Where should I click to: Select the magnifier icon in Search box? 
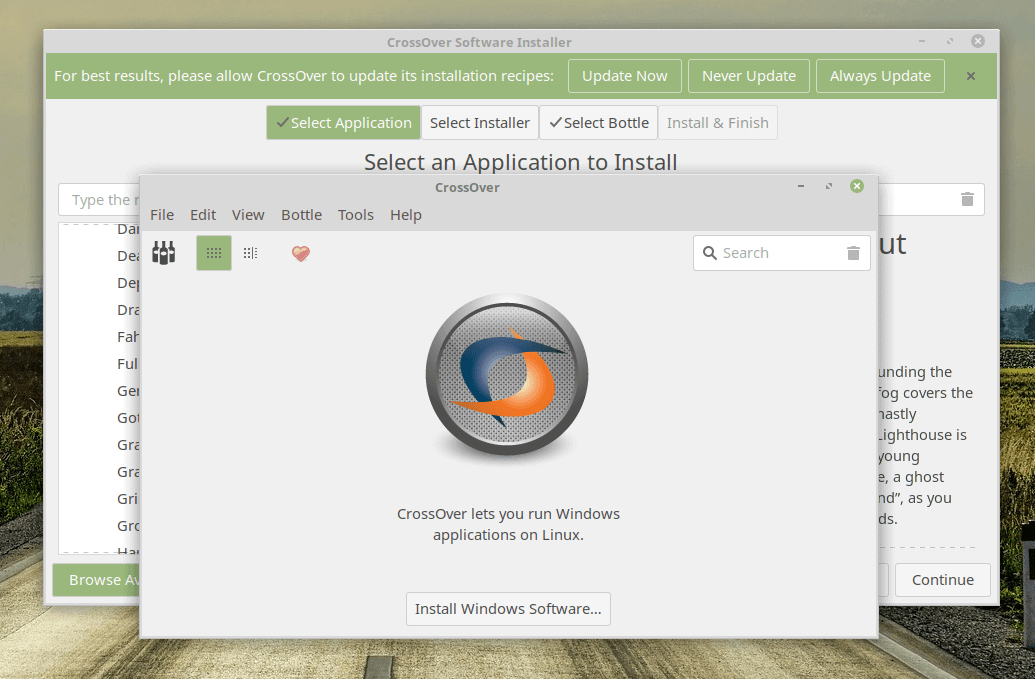pyautogui.click(x=710, y=253)
